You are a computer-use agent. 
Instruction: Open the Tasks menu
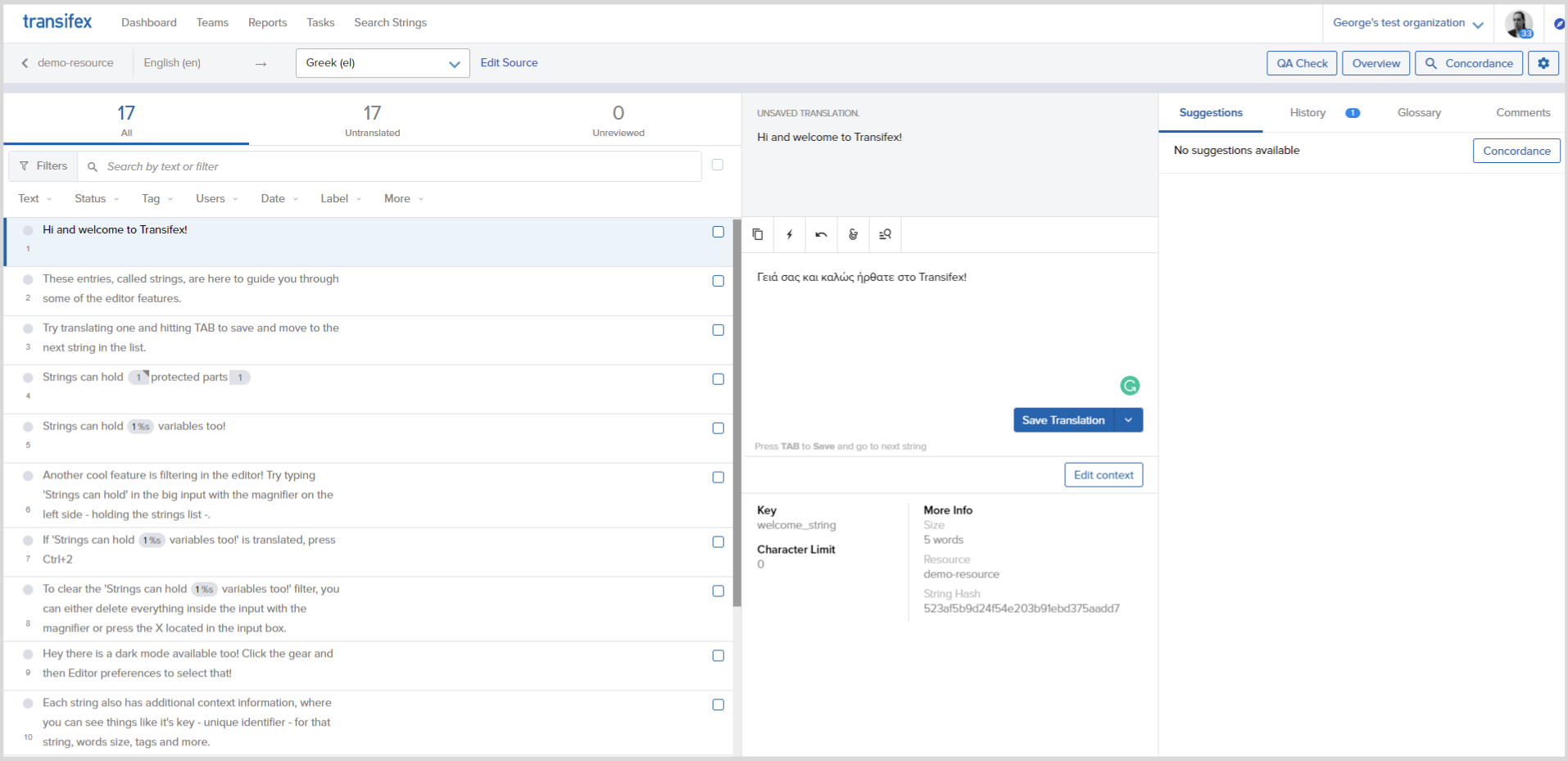[320, 23]
